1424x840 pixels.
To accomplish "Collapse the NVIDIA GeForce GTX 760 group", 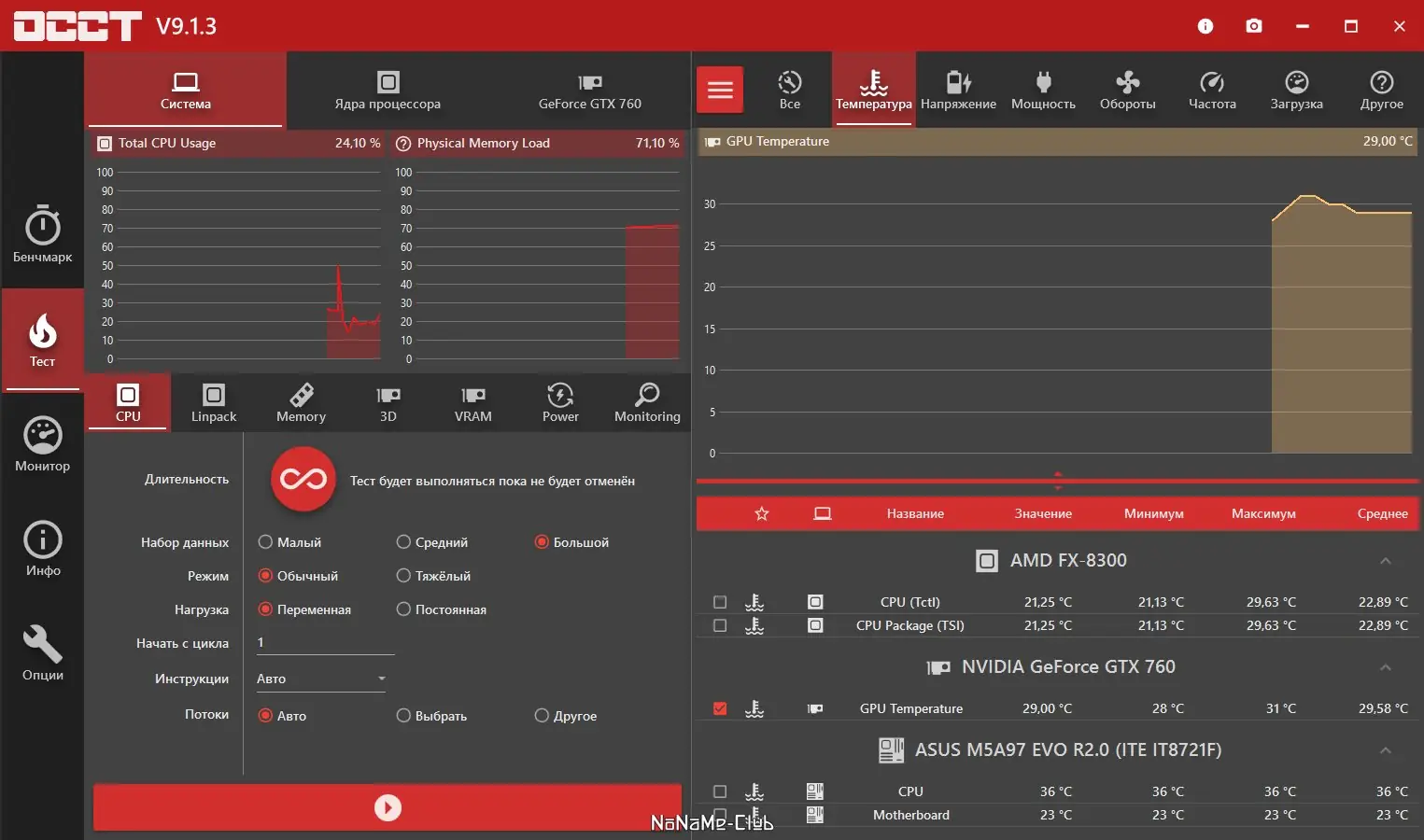I will click(x=1386, y=667).
